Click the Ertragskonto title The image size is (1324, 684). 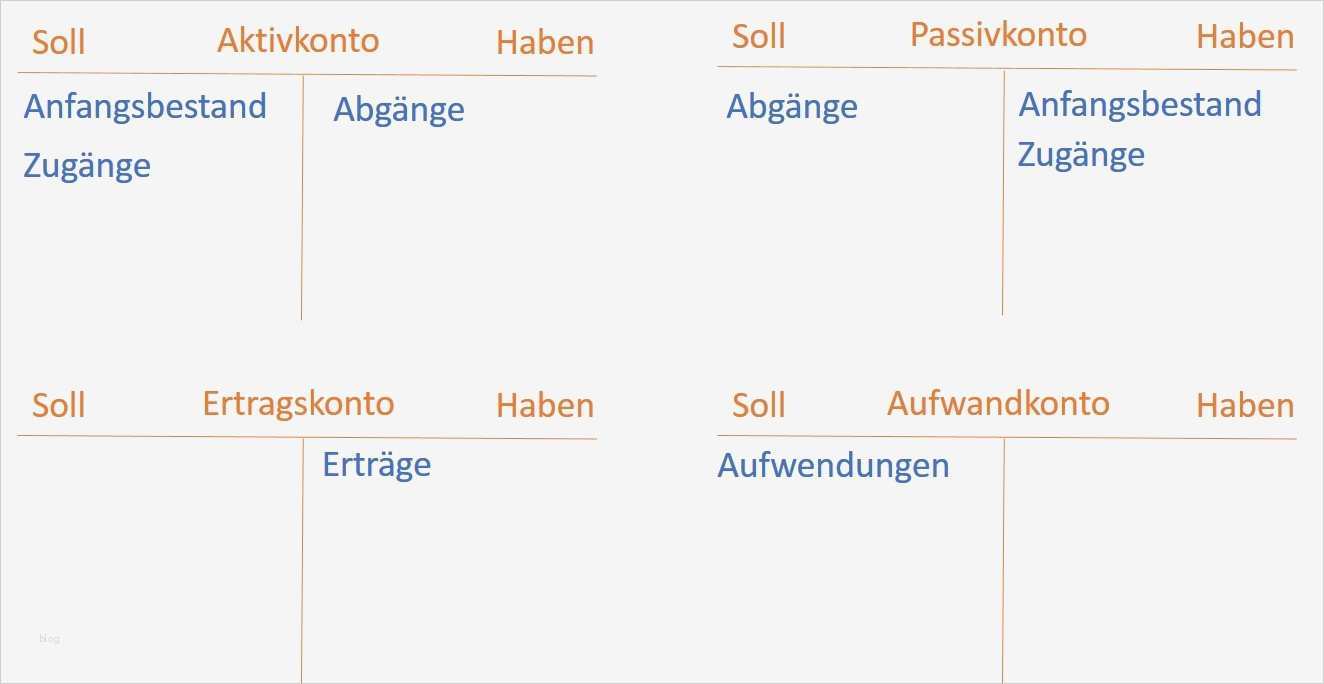(x=298, y=404)
